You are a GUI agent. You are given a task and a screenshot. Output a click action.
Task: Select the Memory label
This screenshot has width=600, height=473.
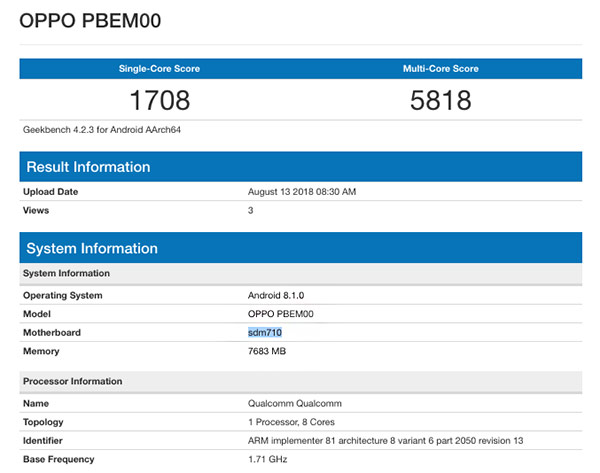point(41,351)
